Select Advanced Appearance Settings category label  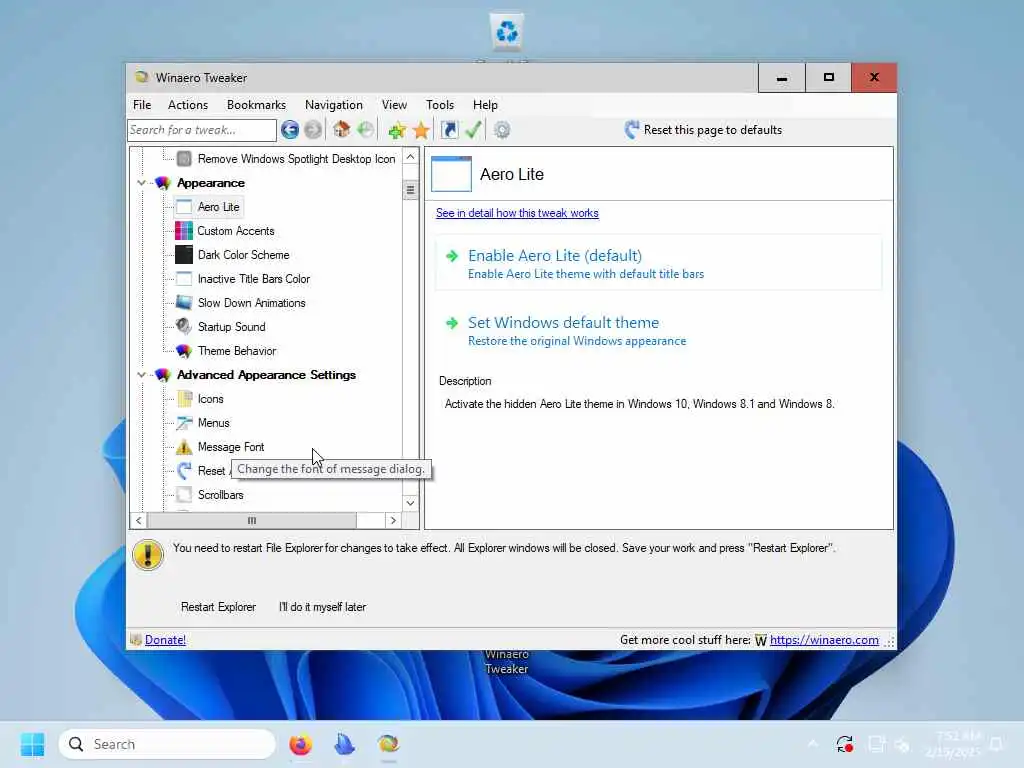(266, 375)
